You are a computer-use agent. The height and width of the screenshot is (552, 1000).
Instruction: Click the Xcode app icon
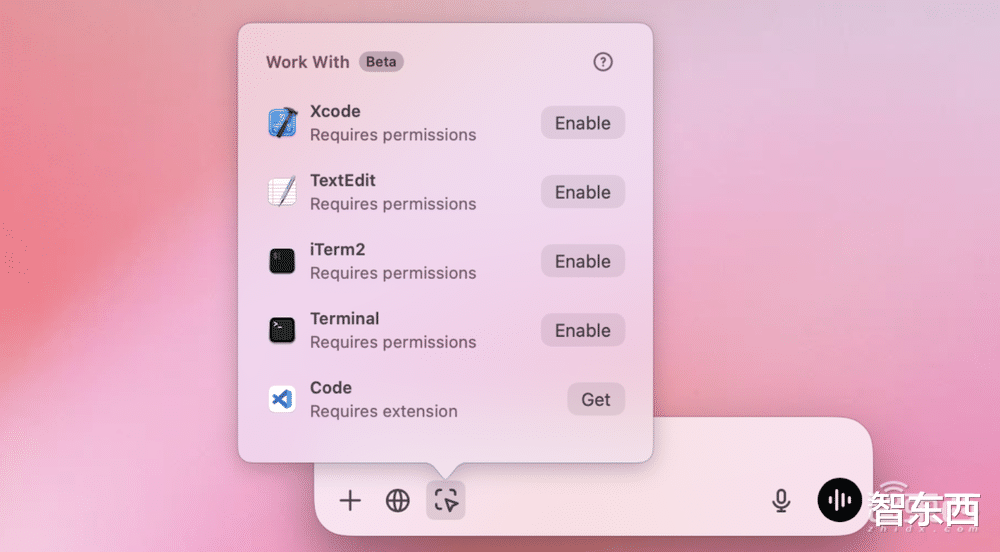(282, 122)
